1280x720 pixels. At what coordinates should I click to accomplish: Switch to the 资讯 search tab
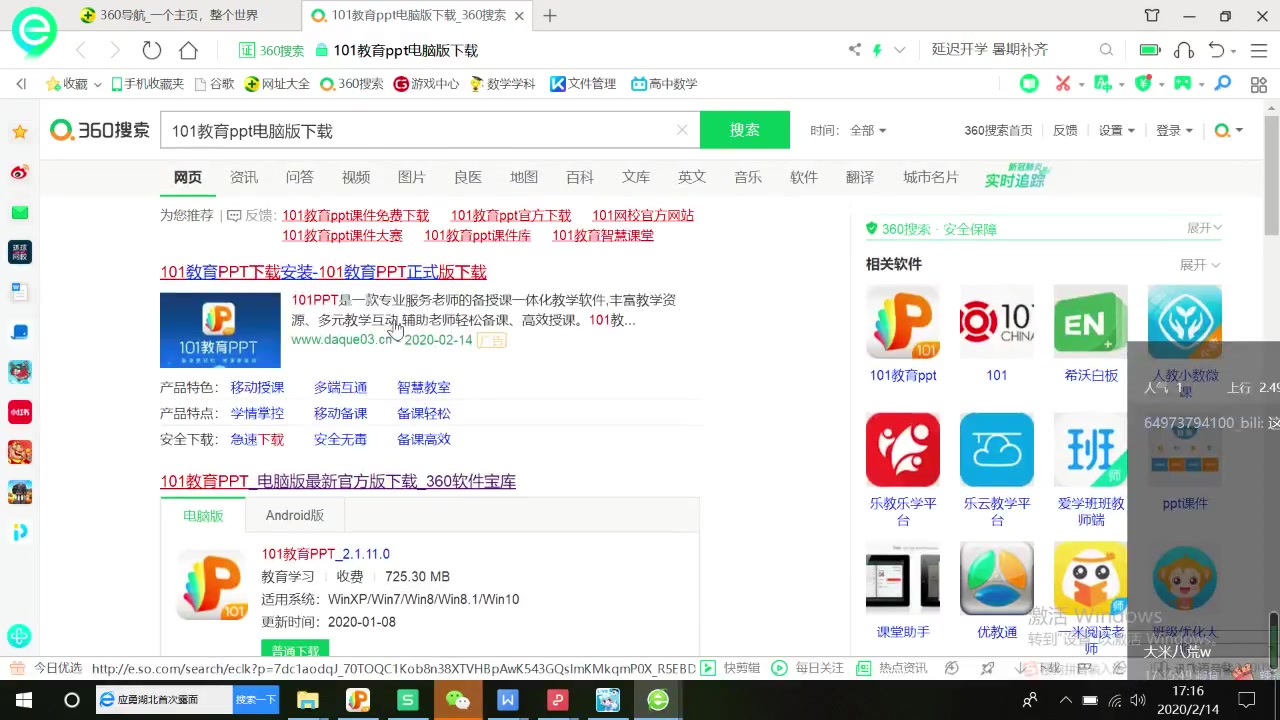tap(244, 177)
